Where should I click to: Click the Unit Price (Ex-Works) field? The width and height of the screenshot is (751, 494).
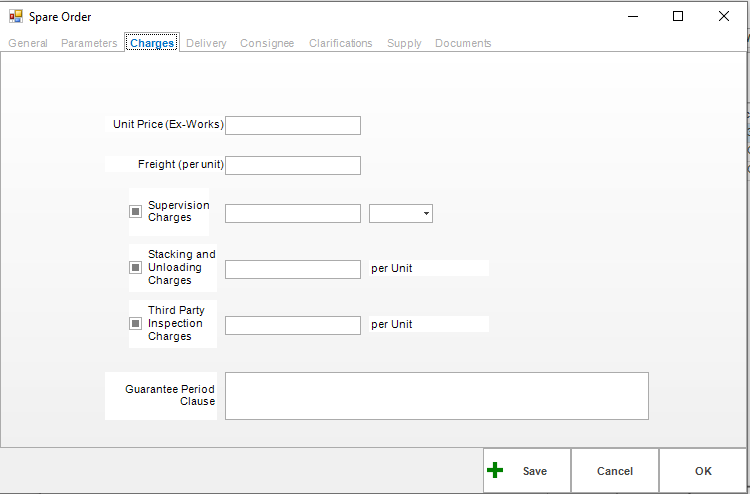(293, 125)
